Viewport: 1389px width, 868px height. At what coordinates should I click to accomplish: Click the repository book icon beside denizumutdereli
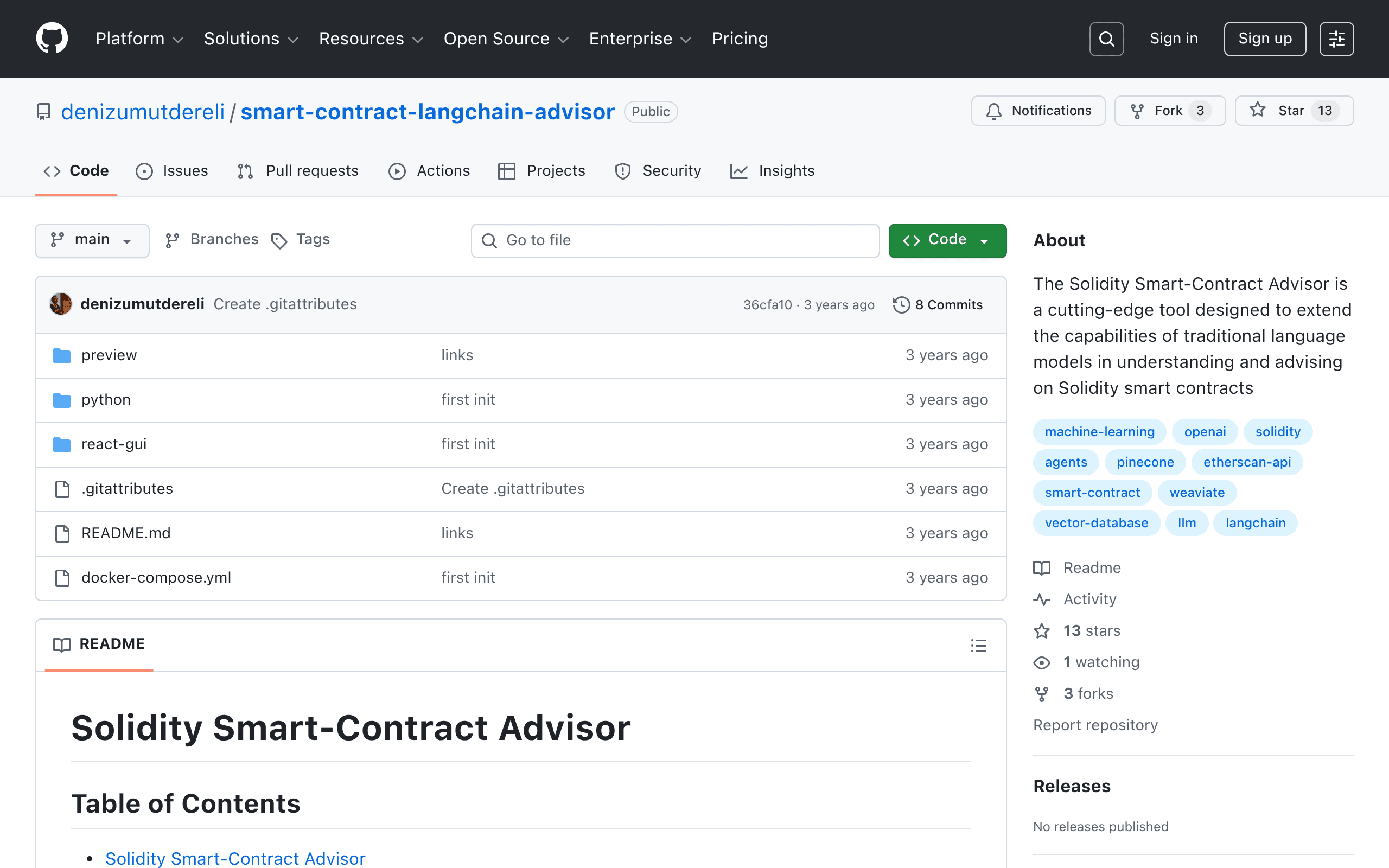click(x=43, y=111)
